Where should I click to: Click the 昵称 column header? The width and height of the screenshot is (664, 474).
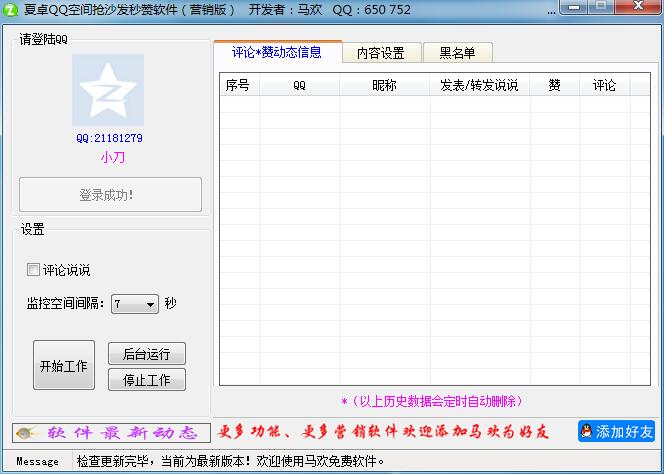(x=385, y=85)
